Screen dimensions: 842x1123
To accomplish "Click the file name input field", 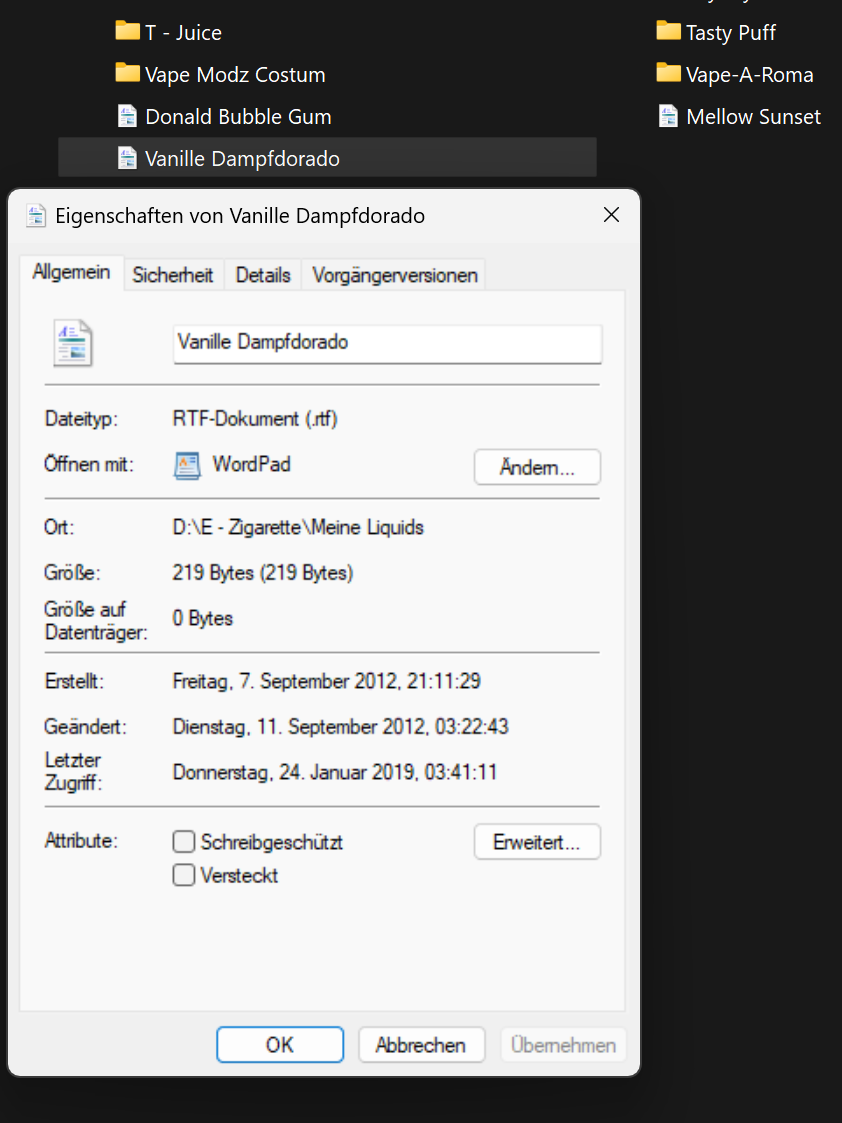I will coord(387,342).
